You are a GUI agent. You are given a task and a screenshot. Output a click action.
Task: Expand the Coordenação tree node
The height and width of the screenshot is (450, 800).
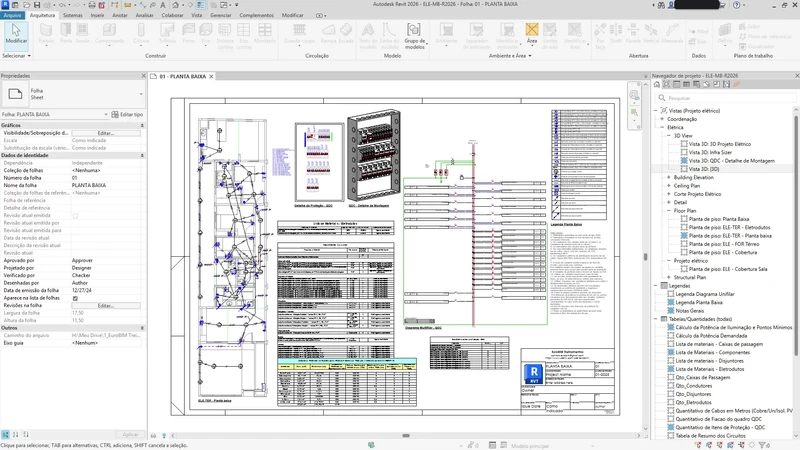[662, 119]
